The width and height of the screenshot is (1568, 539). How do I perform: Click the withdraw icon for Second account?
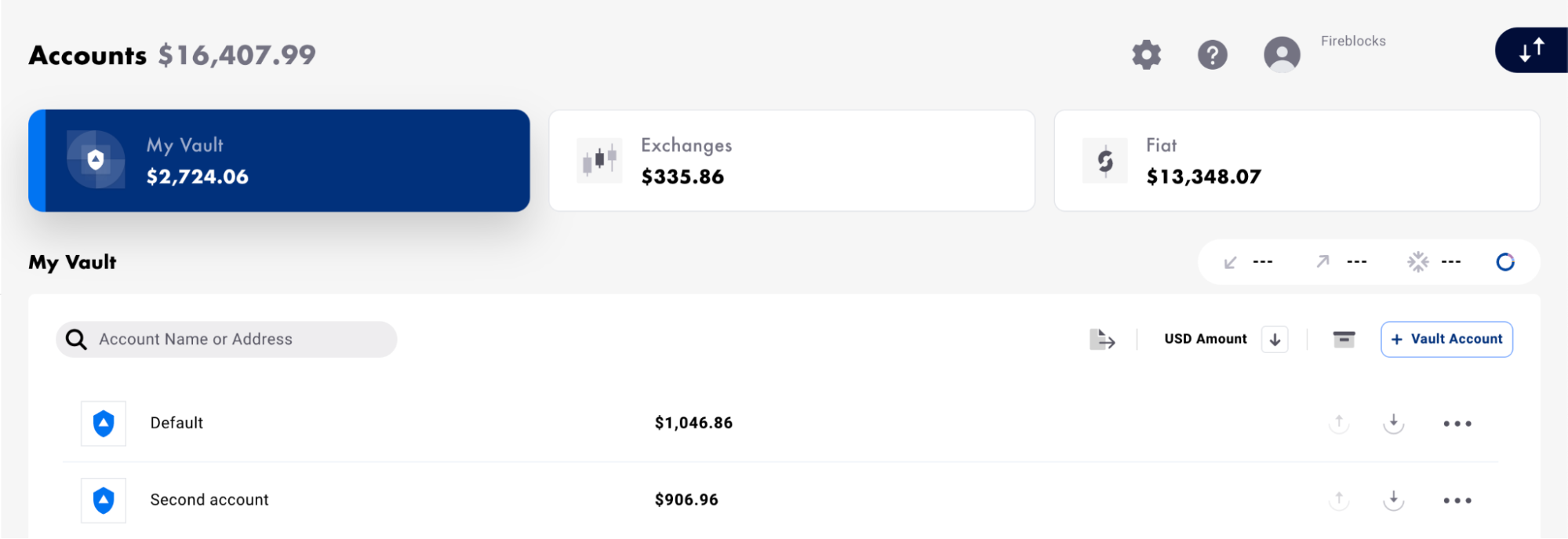(x=1339, y=500)
